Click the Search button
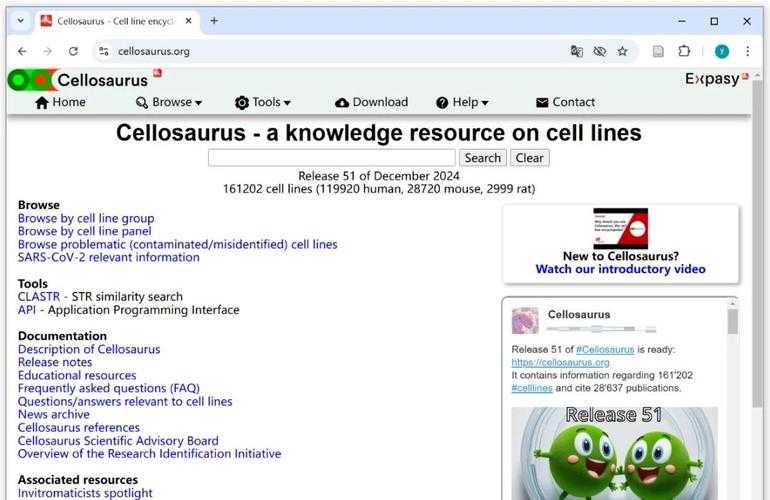Viewport: 770px width, 500px height. click(483, 158)
